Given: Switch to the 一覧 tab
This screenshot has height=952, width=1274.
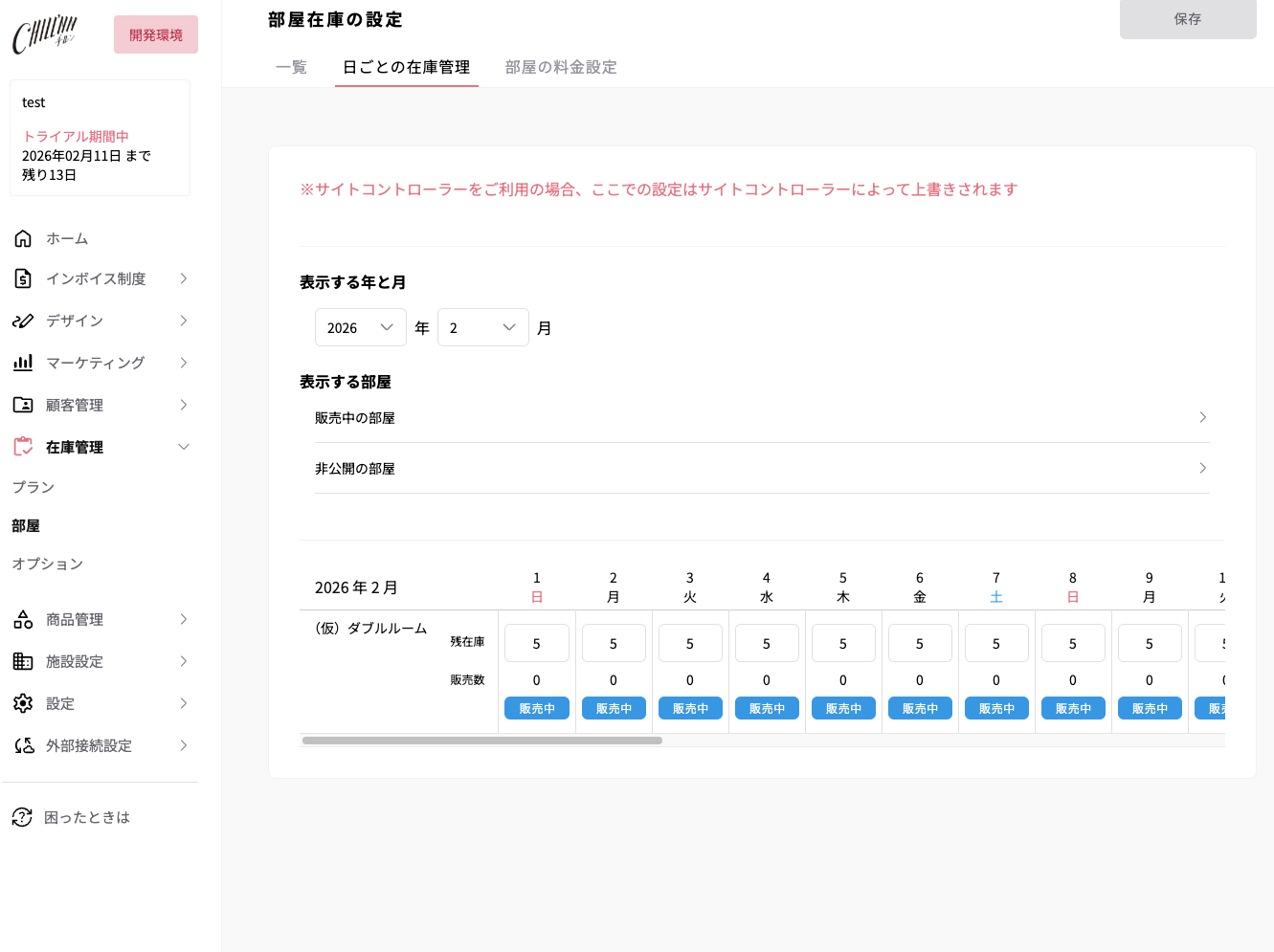Looking at the screenshot, I should click(x=291, y=67).
